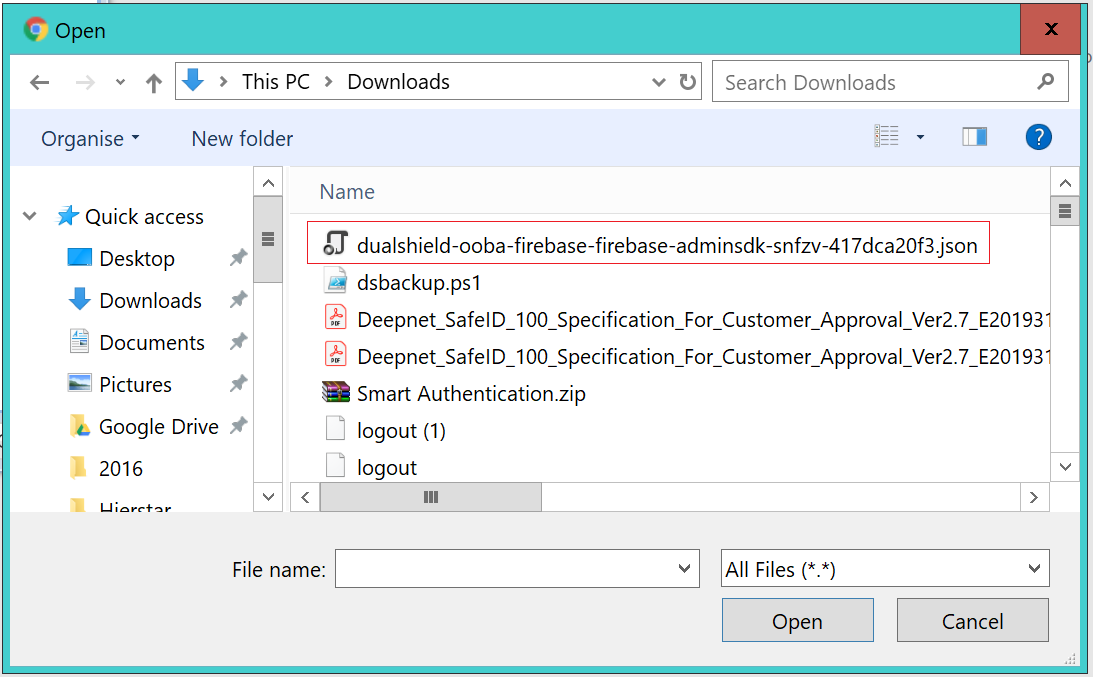Click the change view layout icon
This screenshot has width=1098, height=684.
click(887, 137)
